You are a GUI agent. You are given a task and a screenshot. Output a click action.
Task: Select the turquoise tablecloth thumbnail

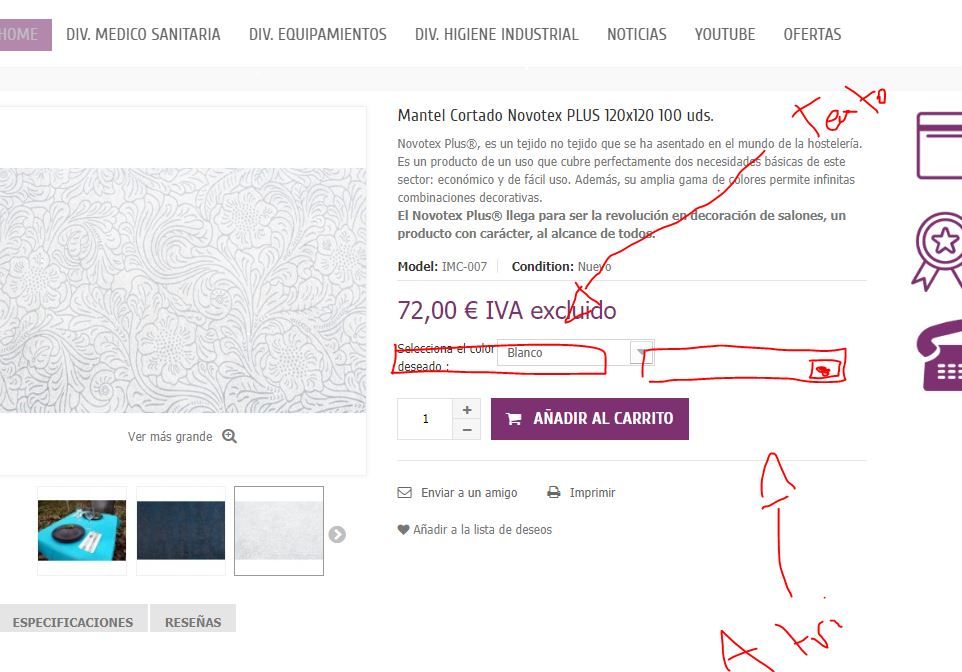(x=82, y=531)
